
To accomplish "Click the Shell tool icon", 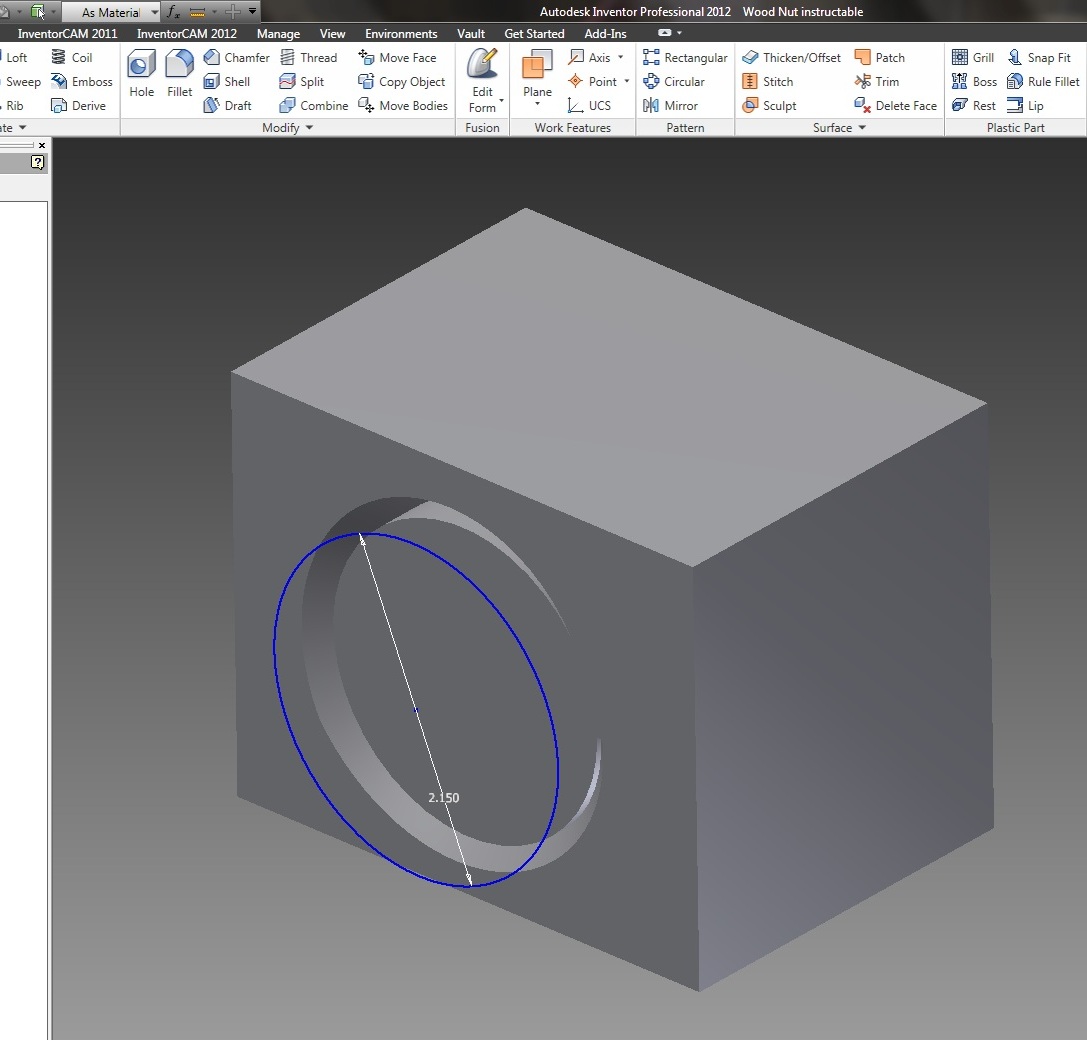I will [x=211, y=82].
